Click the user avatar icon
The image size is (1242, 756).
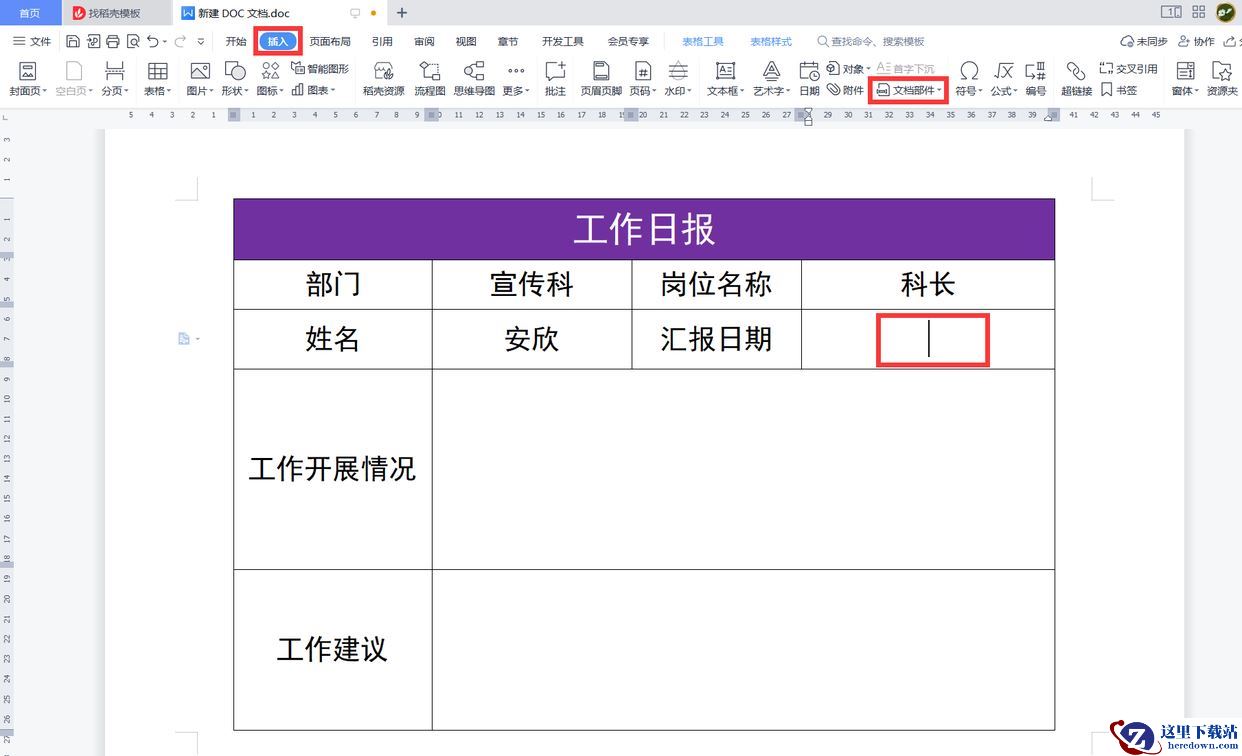click(1225, 12)
